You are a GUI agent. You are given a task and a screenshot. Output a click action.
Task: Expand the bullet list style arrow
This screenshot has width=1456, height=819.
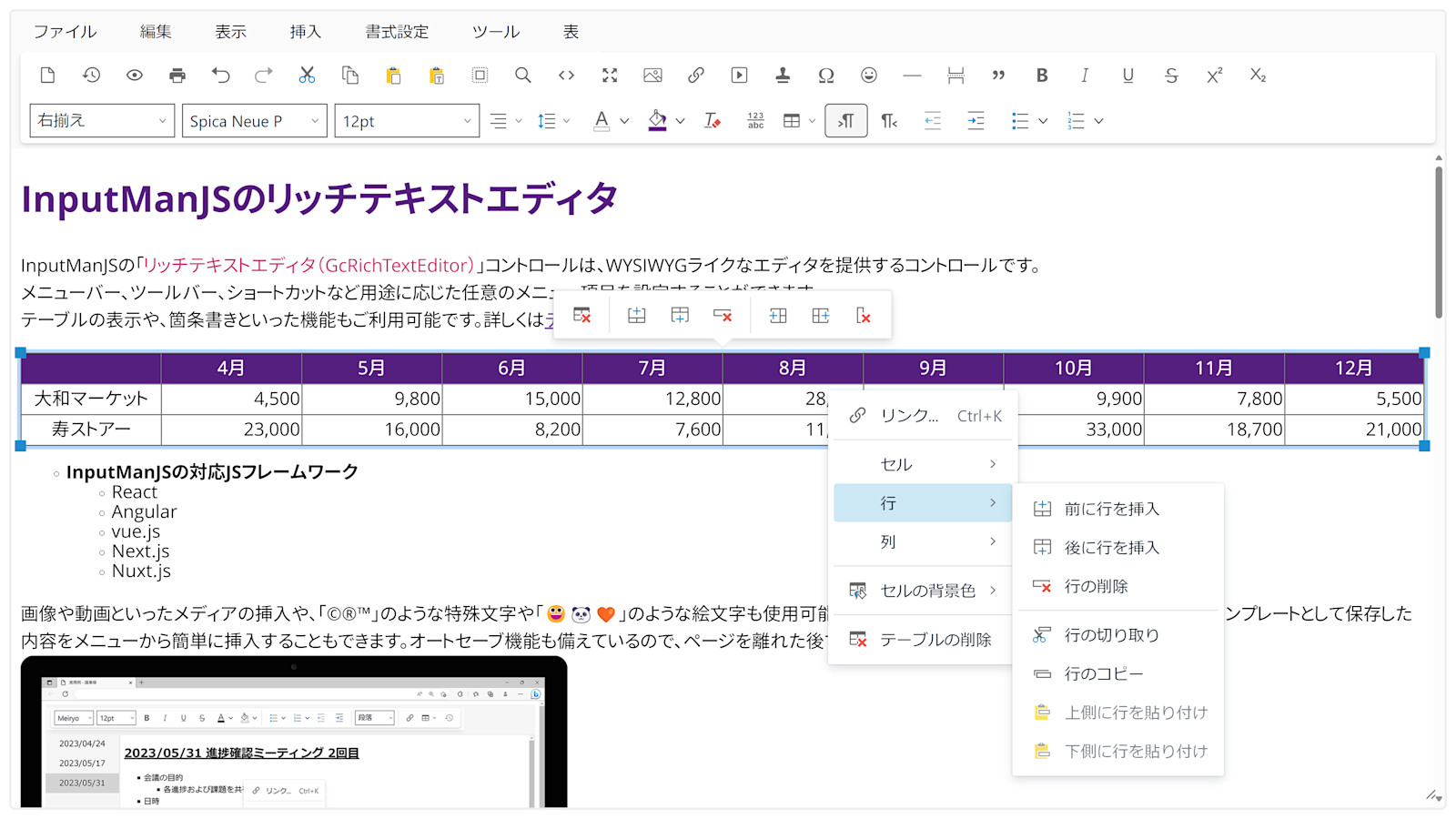1043,121
